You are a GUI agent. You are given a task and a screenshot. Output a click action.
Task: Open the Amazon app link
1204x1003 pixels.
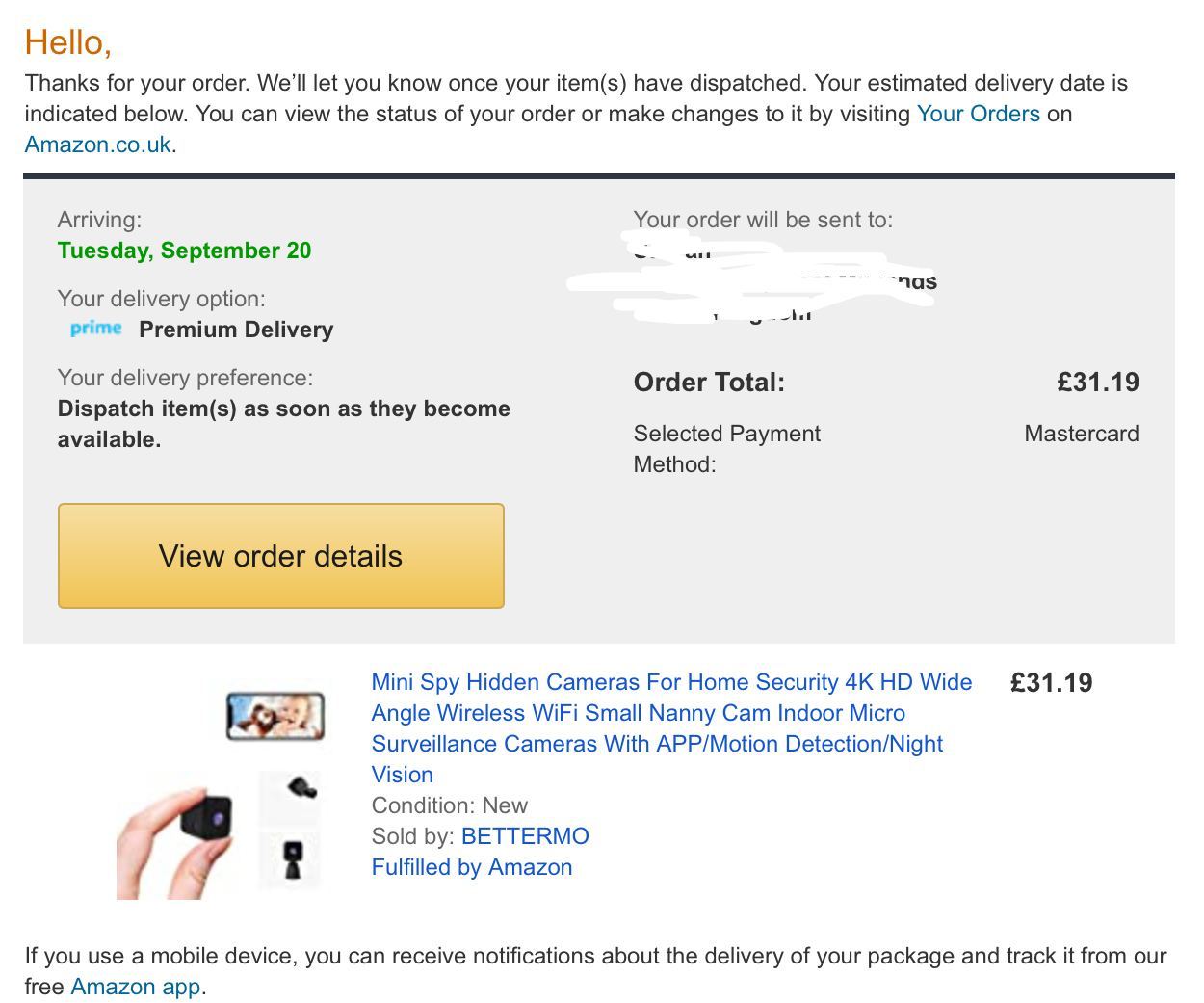pyautogui.click(x=136, y=987)
